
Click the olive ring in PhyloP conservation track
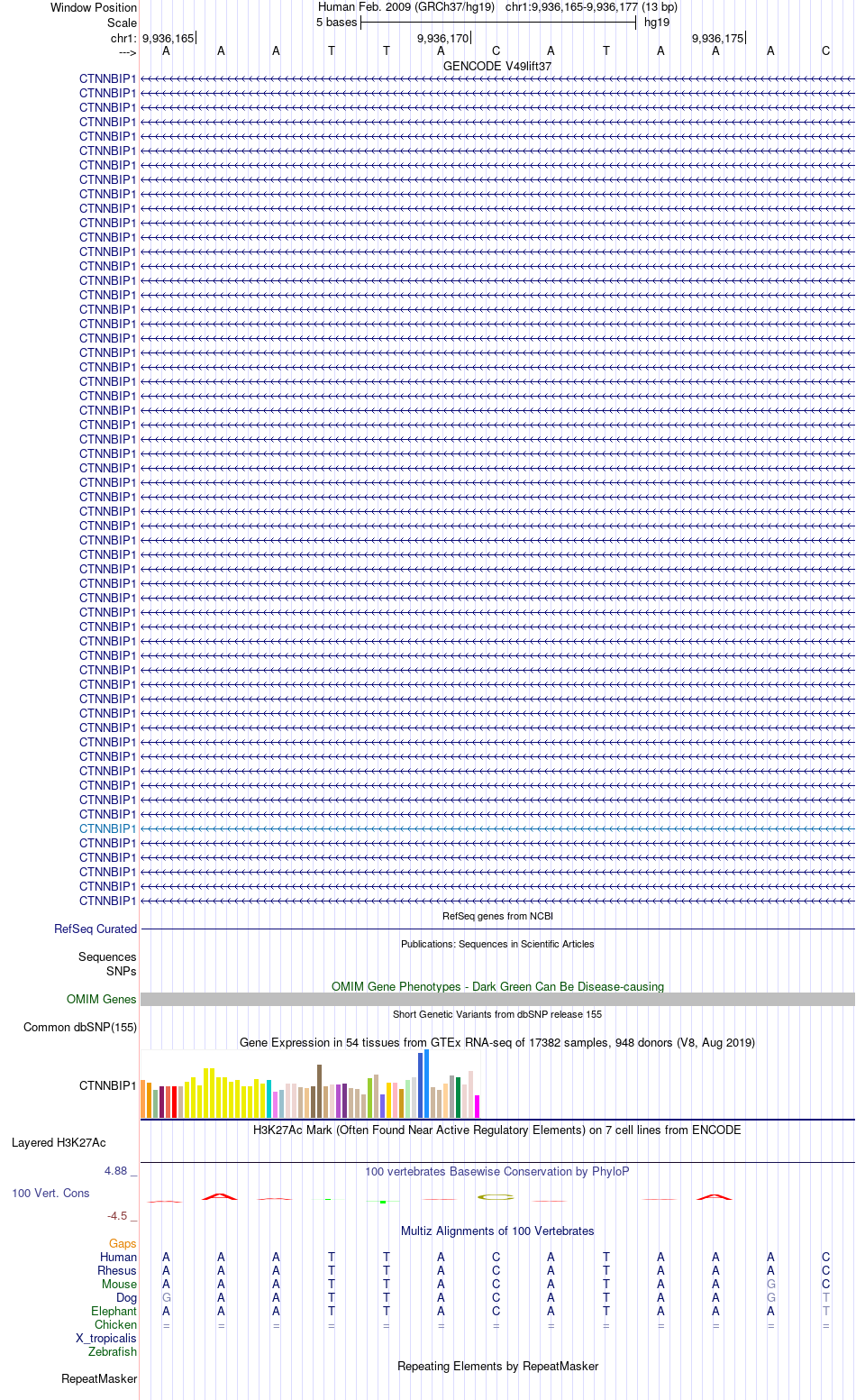pyautogui.click(x=496, y=1196)
